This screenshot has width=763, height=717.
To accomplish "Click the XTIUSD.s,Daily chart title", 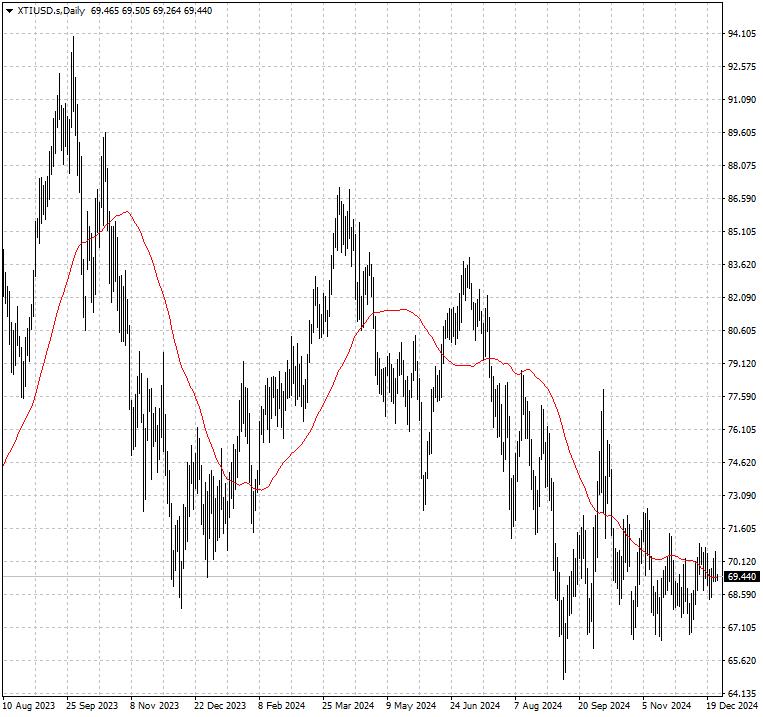I will [x=51, y=11].
